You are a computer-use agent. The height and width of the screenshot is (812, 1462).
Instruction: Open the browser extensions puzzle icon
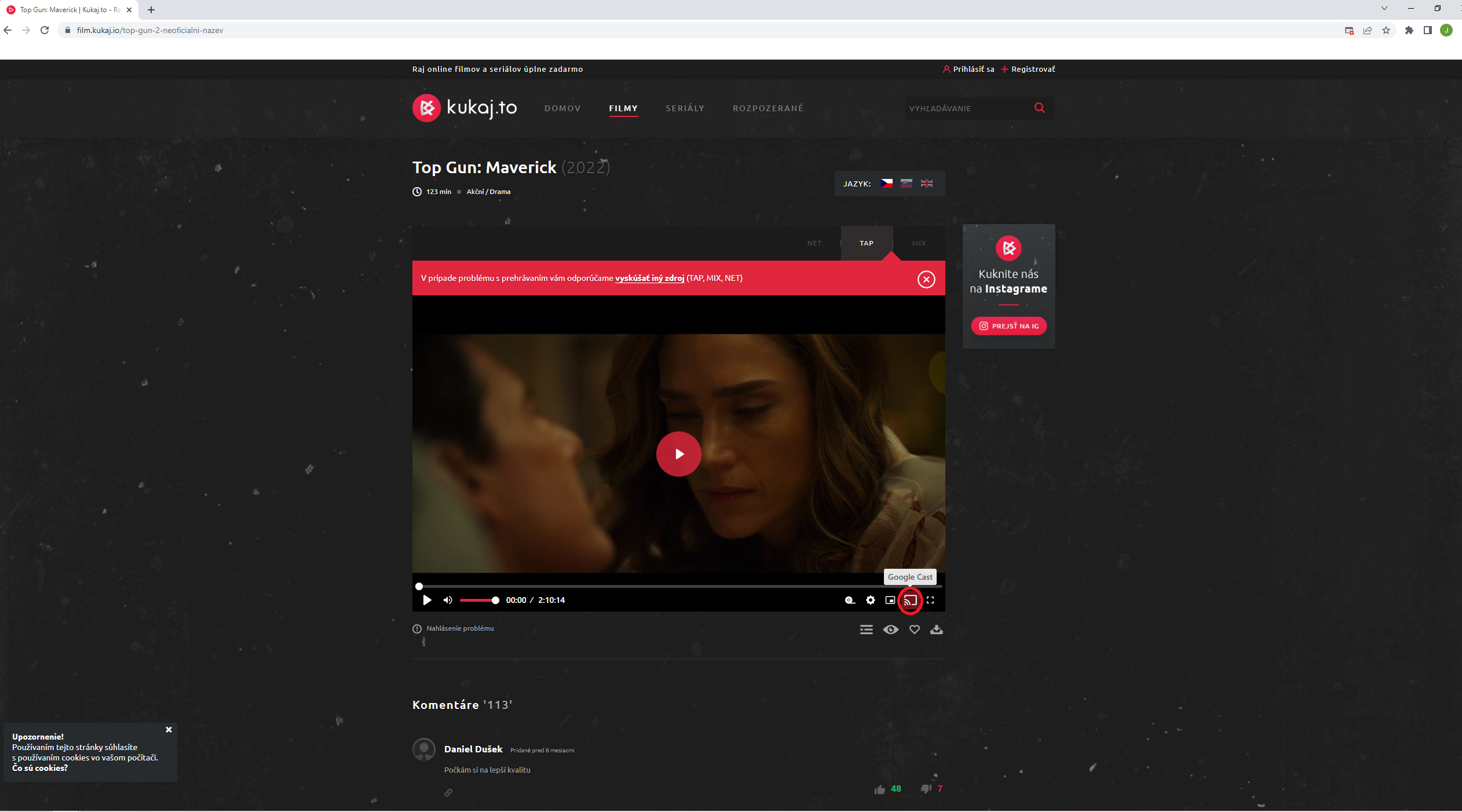[x=1409, y=30]
